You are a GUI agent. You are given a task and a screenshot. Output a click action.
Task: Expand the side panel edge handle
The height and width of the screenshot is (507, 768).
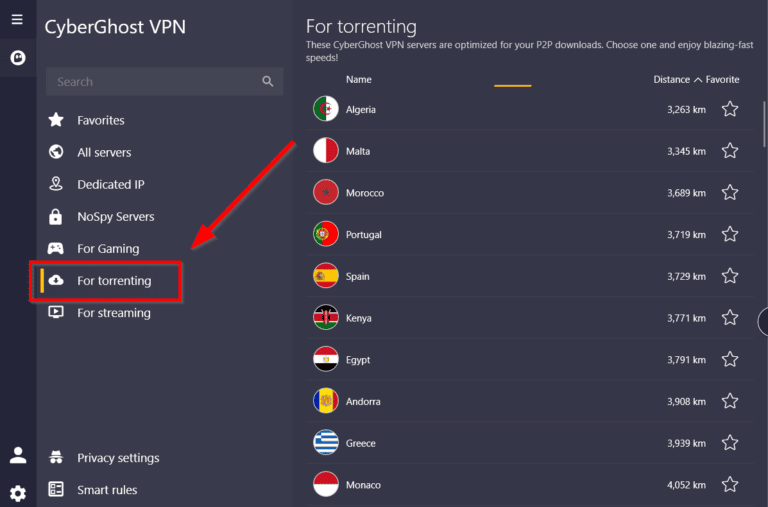coord(763,321)
